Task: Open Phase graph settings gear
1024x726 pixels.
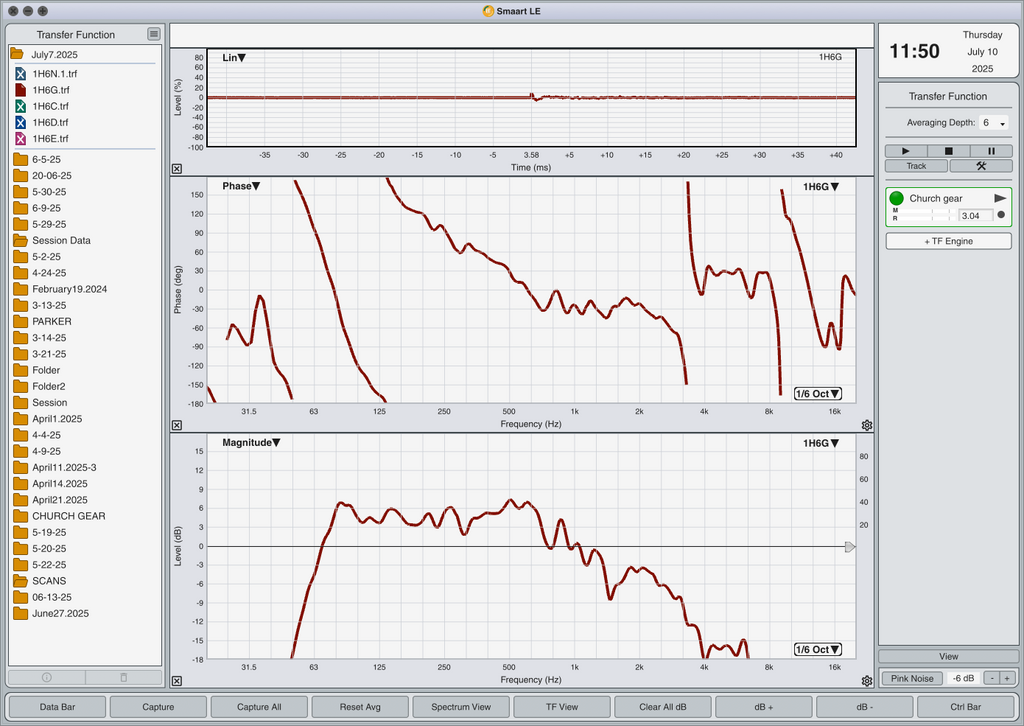Action: coord(867,425)
